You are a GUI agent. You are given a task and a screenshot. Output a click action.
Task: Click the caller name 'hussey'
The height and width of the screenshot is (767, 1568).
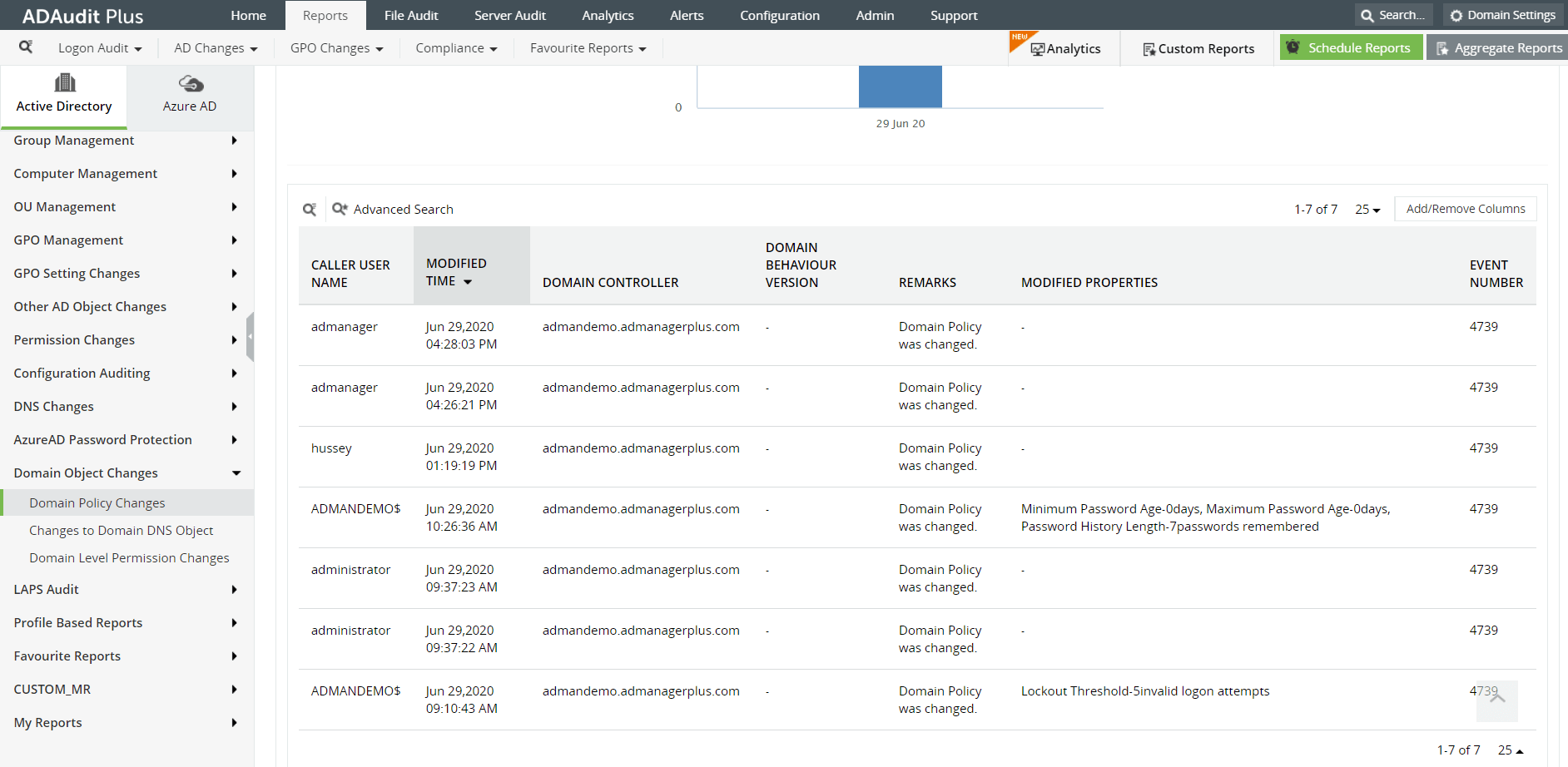click(x=331, y=448)
